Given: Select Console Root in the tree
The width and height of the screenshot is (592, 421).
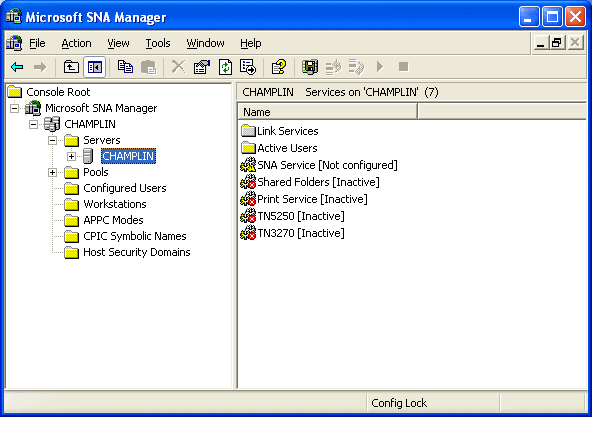Looking at the screenshot, I should point(58,92).
